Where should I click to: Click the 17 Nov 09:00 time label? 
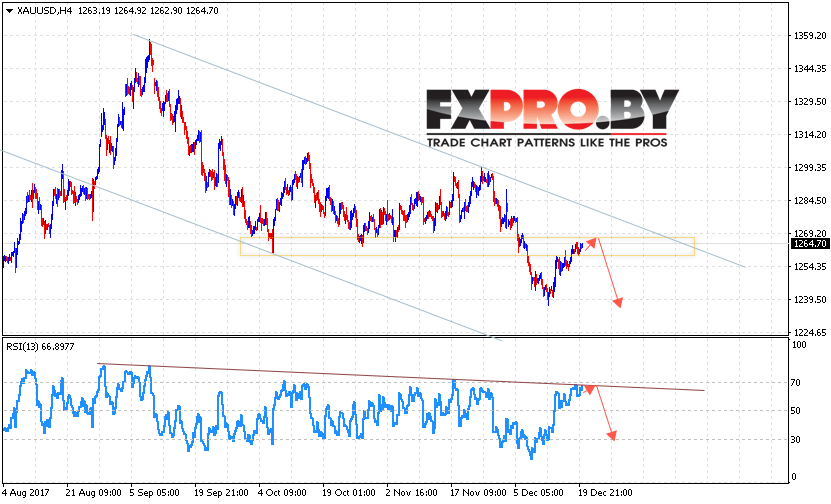(478, 492)
